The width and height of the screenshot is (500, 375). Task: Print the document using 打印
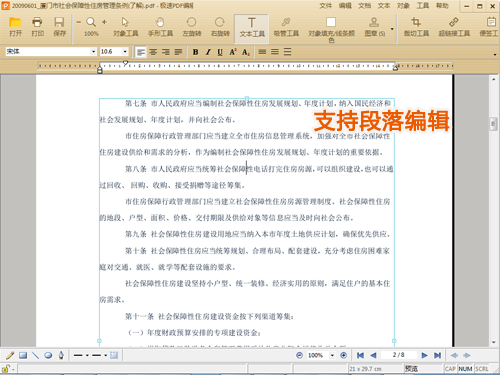[x=37, y=26]
